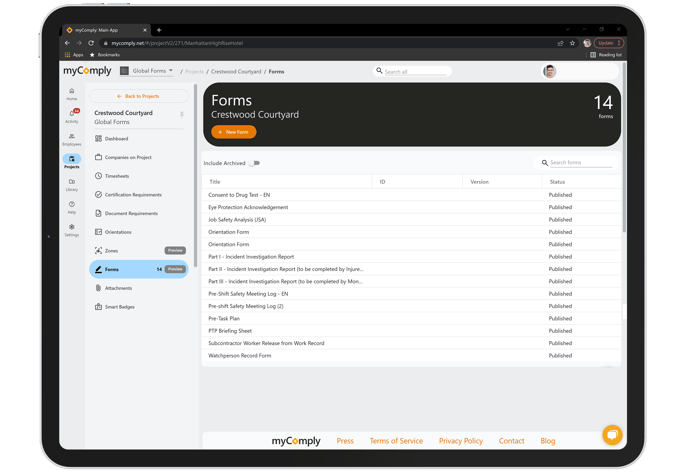Bookmark page with star icon
688x473 pixels.
coord(572,43)
